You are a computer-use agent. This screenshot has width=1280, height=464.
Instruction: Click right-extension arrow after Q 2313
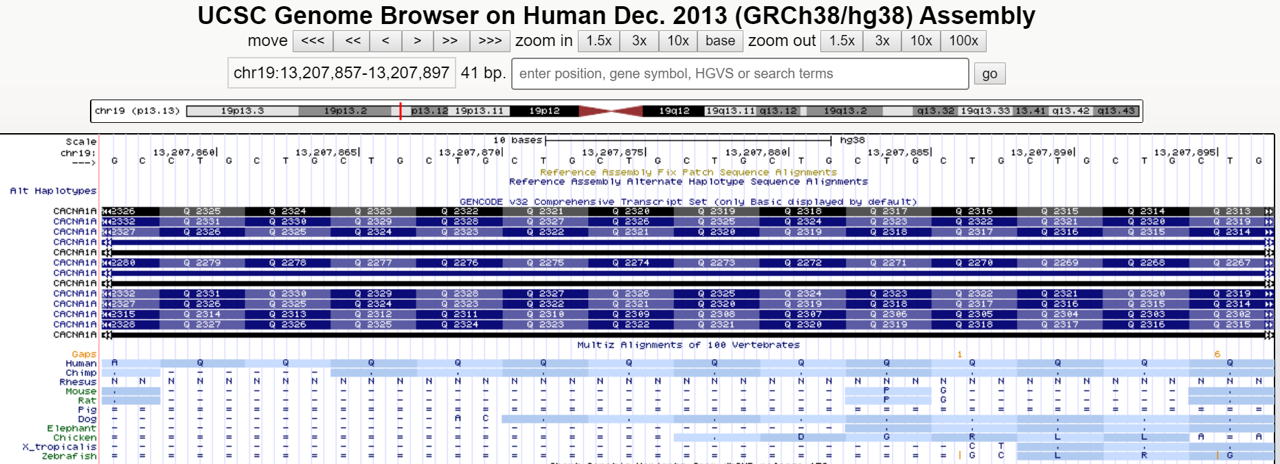[1270, 211]
